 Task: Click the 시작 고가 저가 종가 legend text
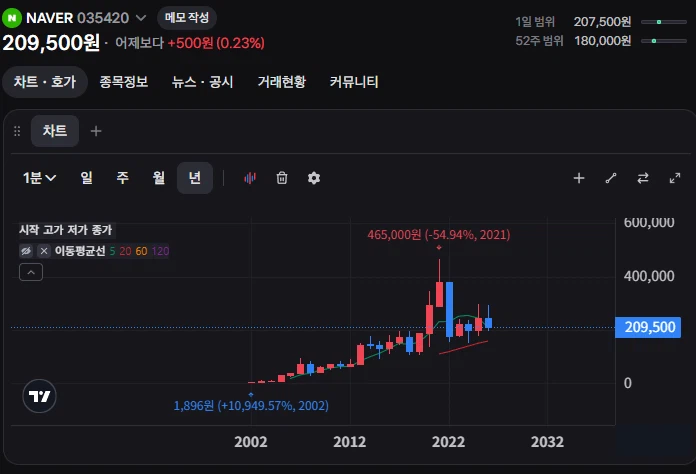point(66,230)
